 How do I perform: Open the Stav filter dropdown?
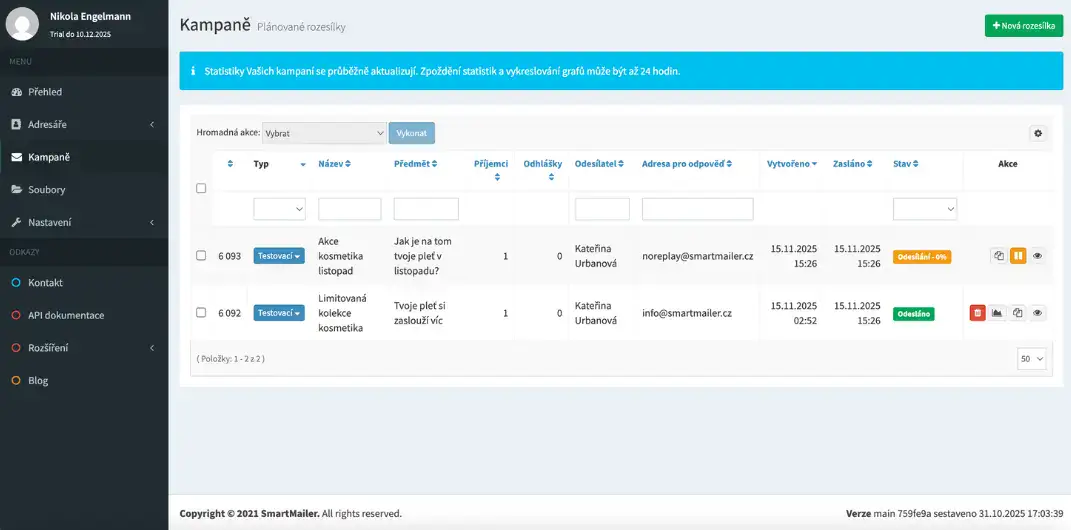924,208
